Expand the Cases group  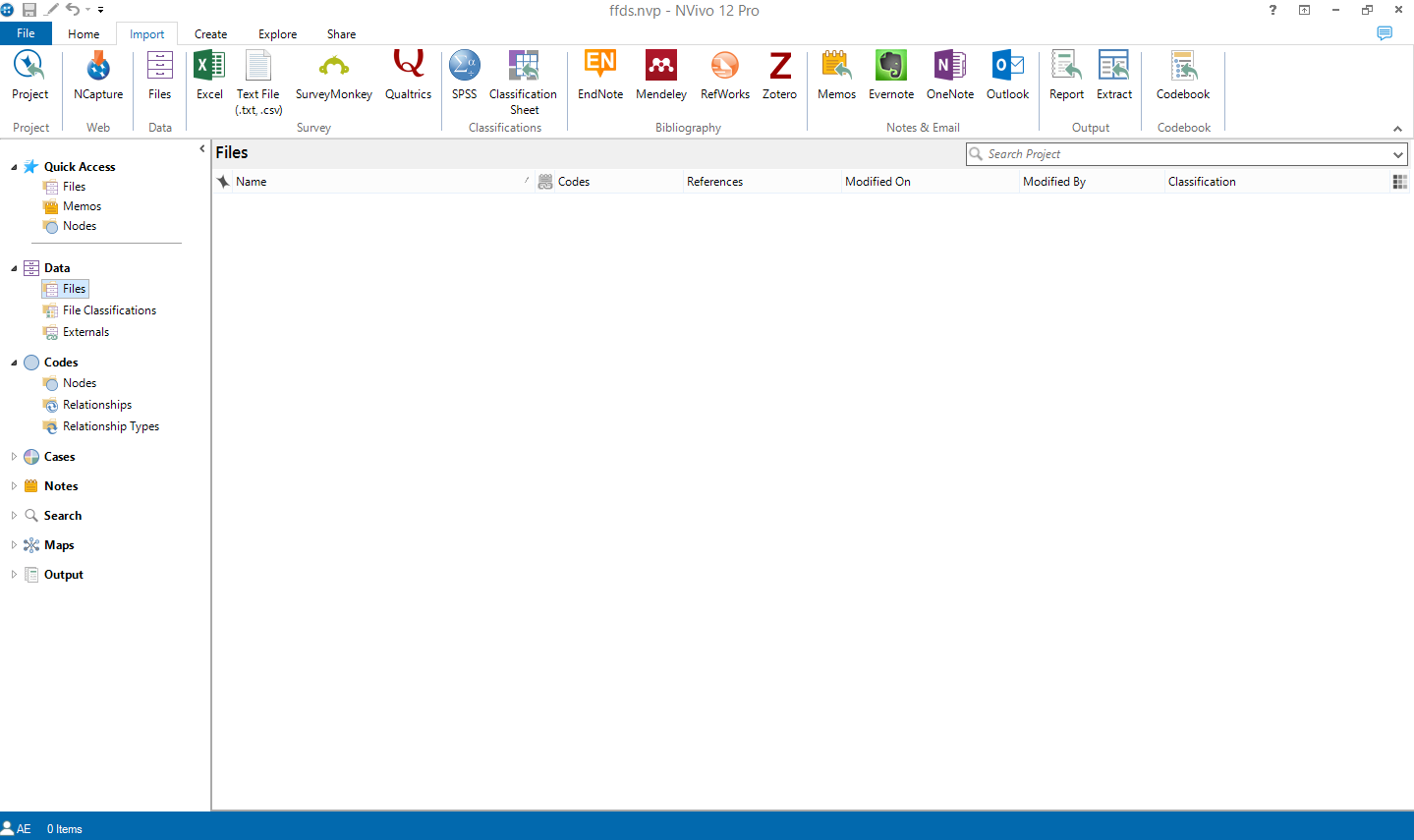click(14, 457)
